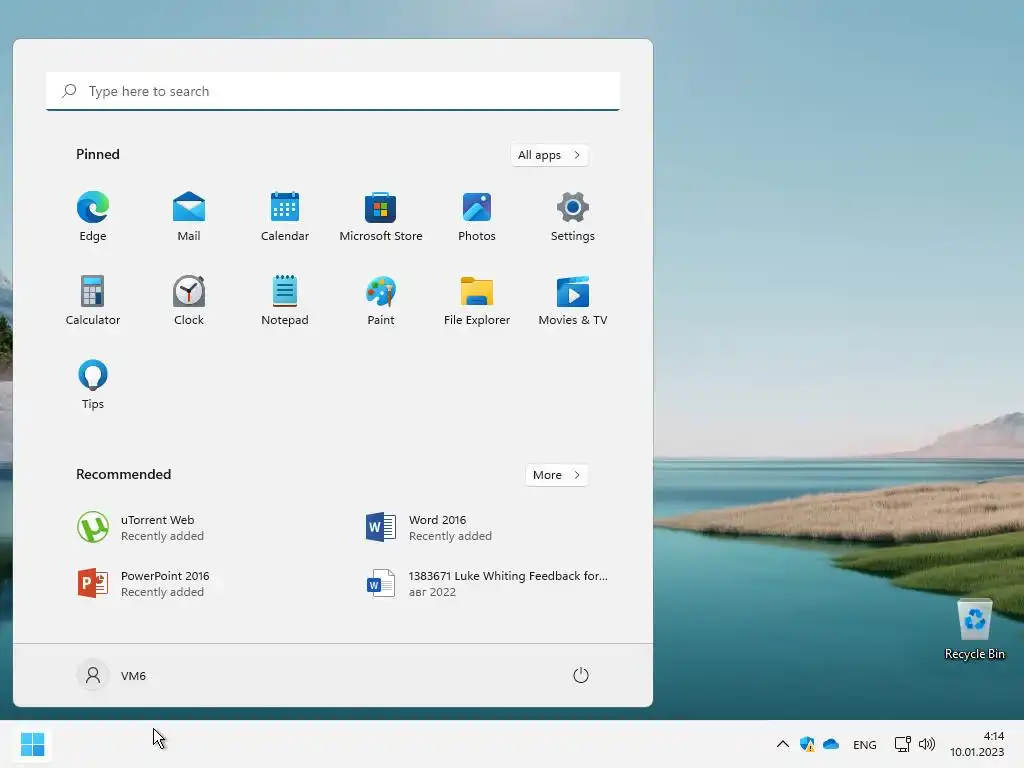Show hidden system tray icons
The image size is (1024, 768).
[782, 744]
